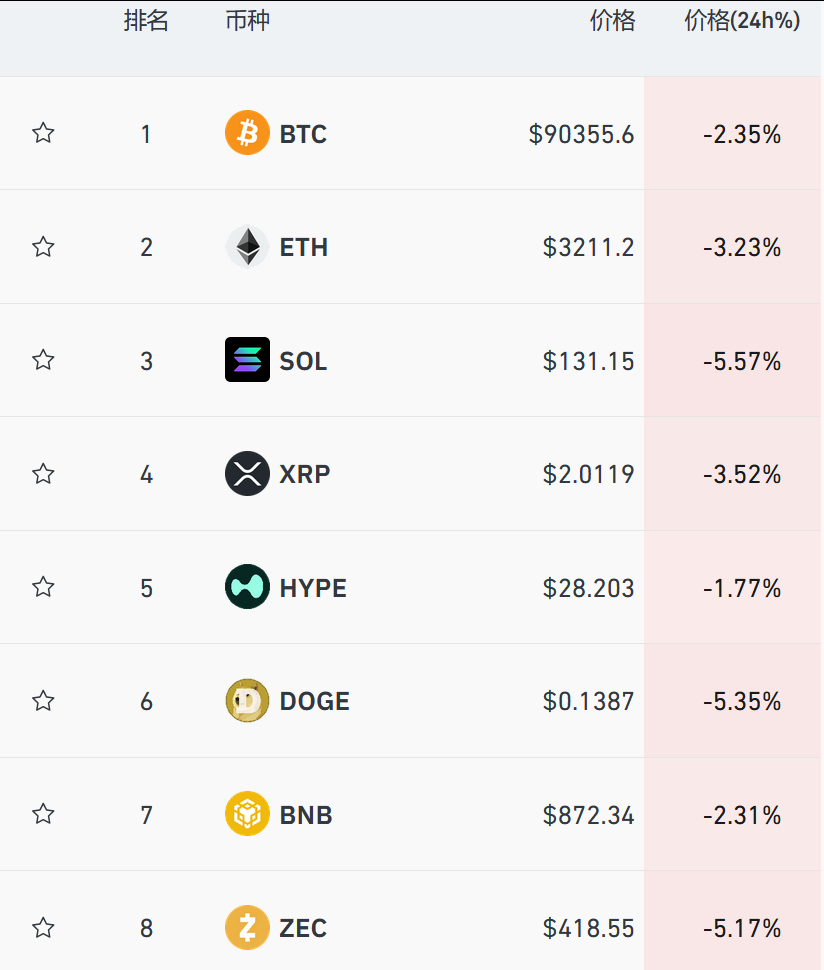Open the HYPE coin name link
Viewport: 824px width, 970px height.
(313, 588)
